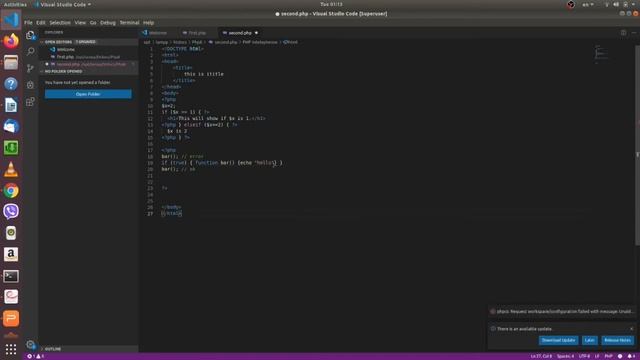Screen dimensions: 640x360
Task: Open the Explorer view in the activity bar
Action: 30,36
